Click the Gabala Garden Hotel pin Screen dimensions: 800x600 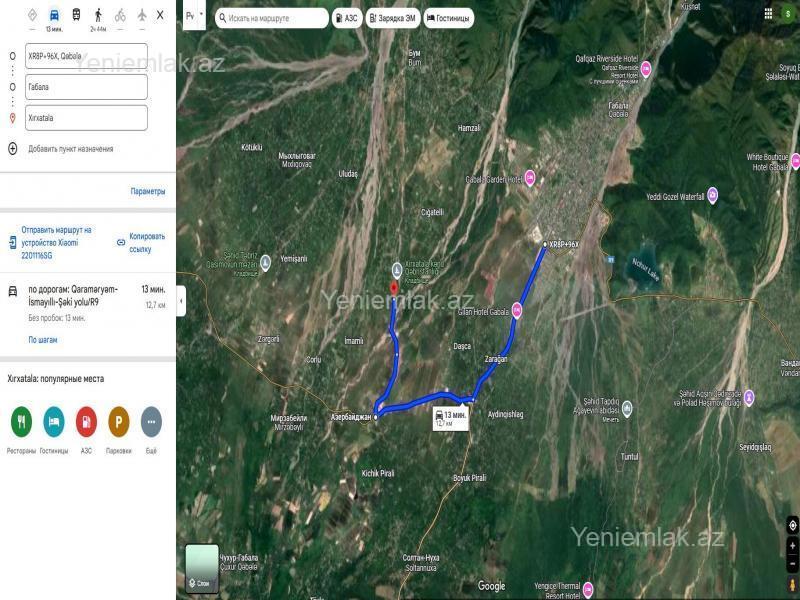coord(530,178)
